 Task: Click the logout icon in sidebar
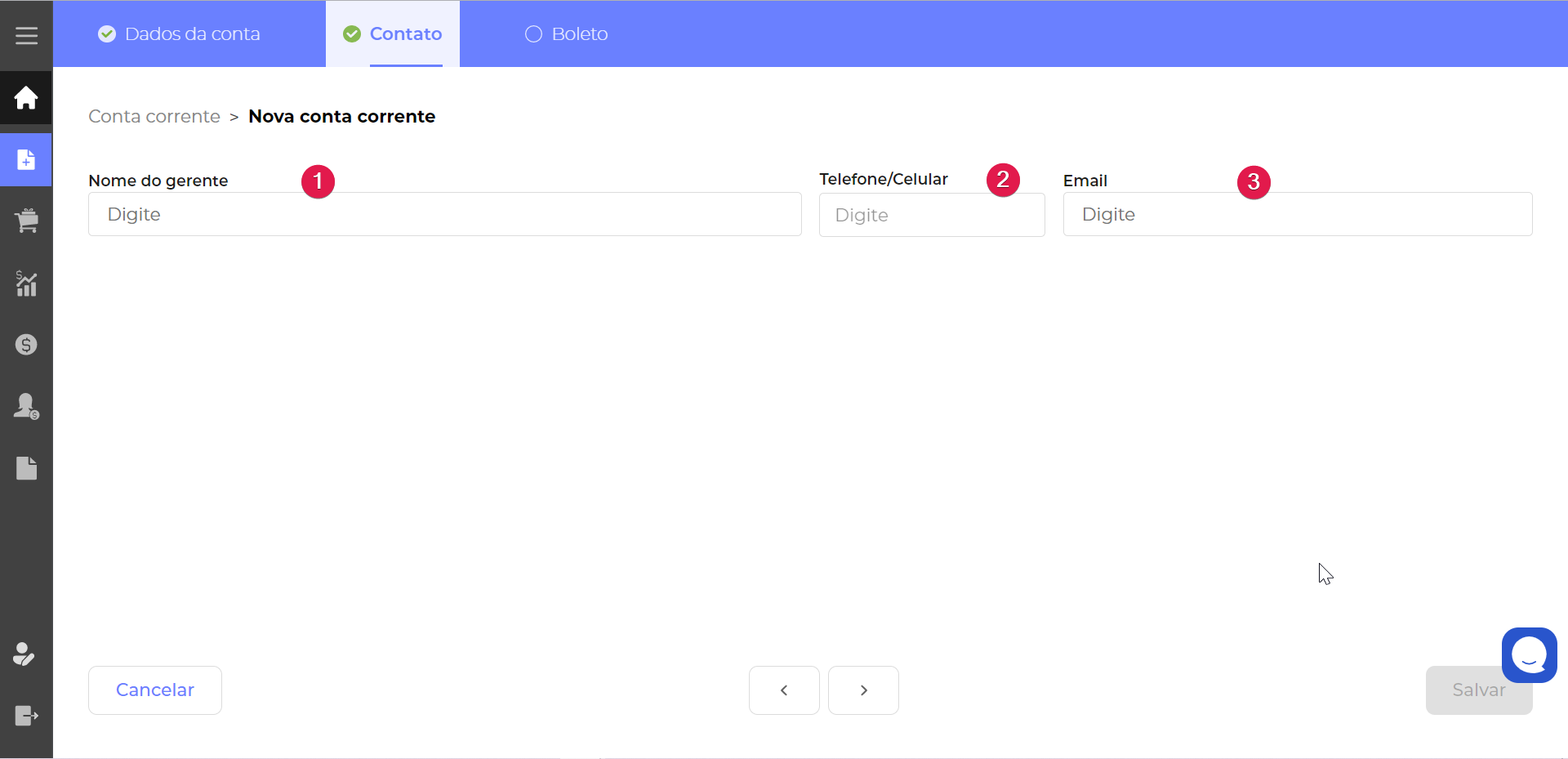(26, 716)
